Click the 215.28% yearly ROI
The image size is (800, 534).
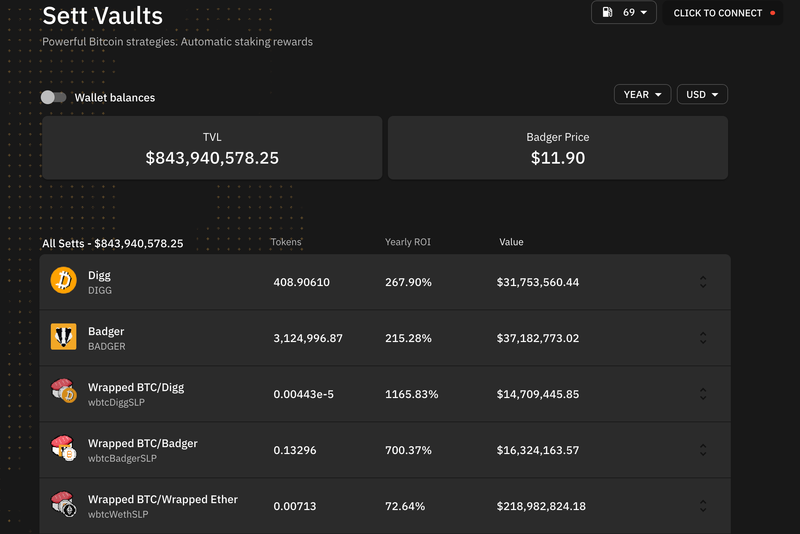408,338
